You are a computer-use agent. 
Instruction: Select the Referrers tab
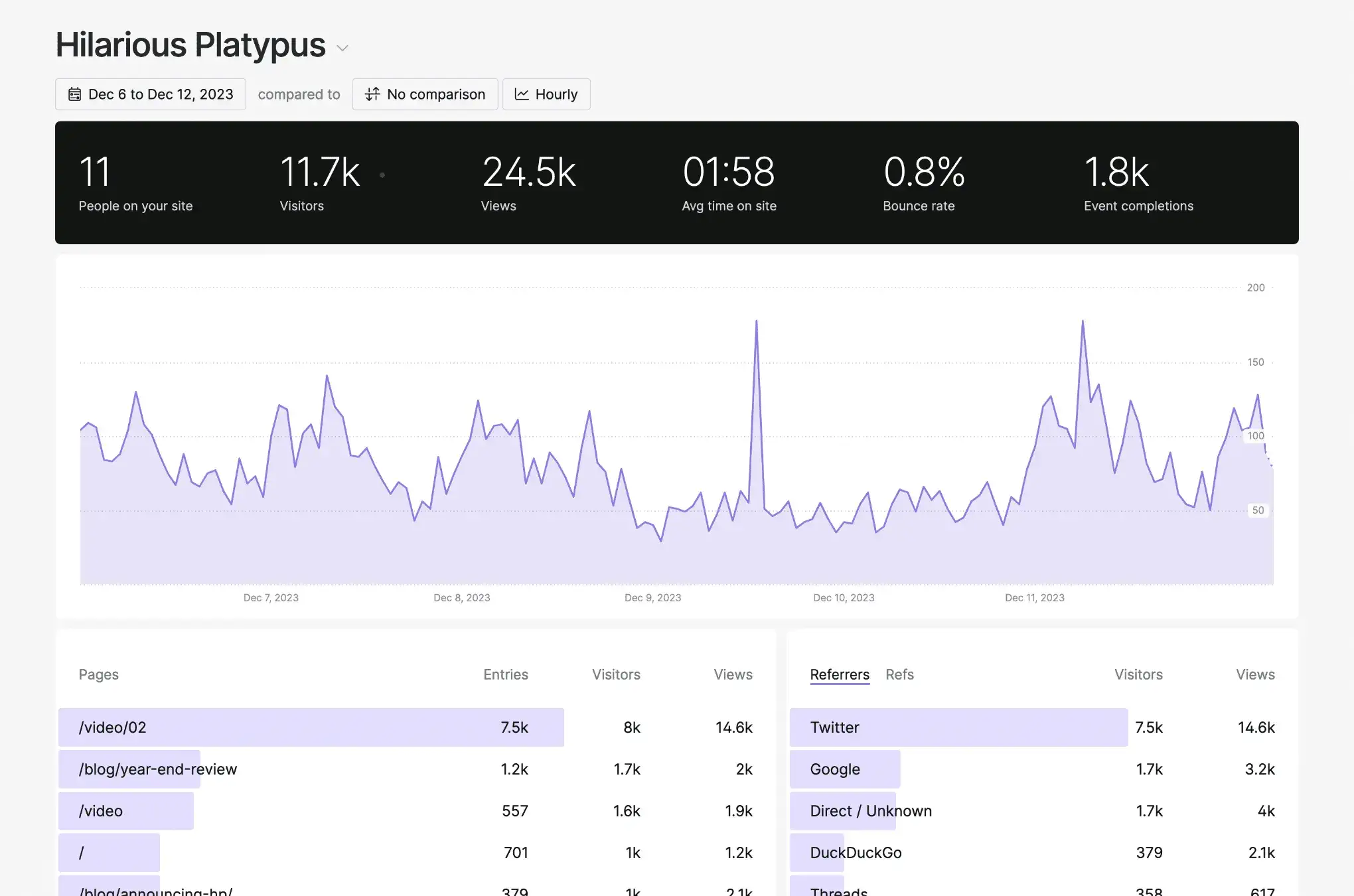tap(839, 674)
